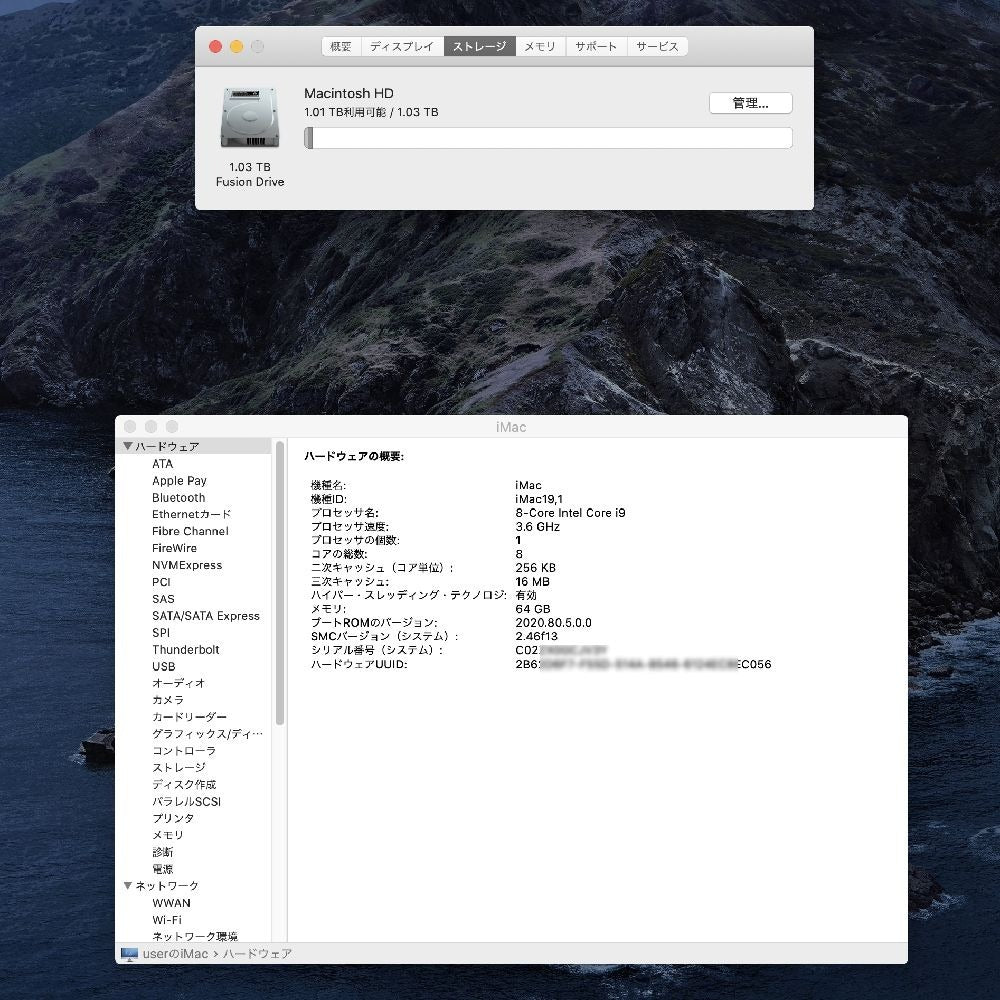Viewport: 1000px width, 1000px height.
Task: Click the Macintosh HD drive icon
Action: 249,119
